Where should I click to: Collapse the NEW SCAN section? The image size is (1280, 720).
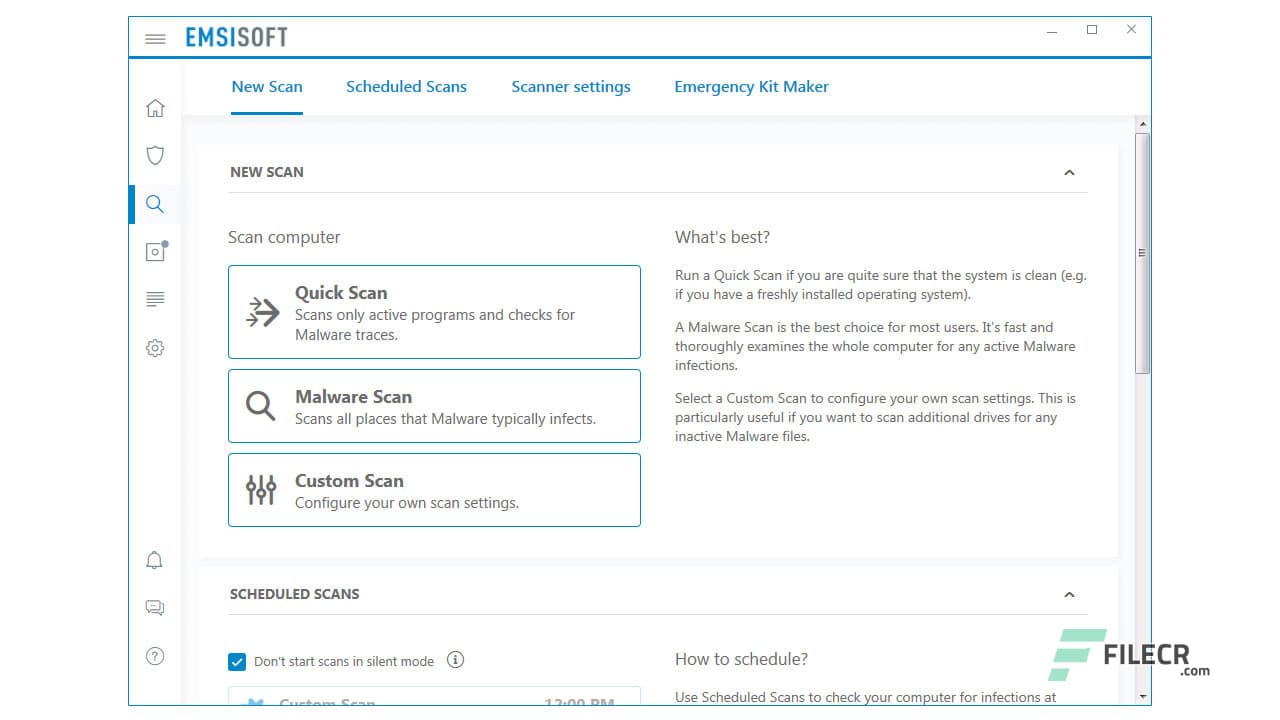1070,172
